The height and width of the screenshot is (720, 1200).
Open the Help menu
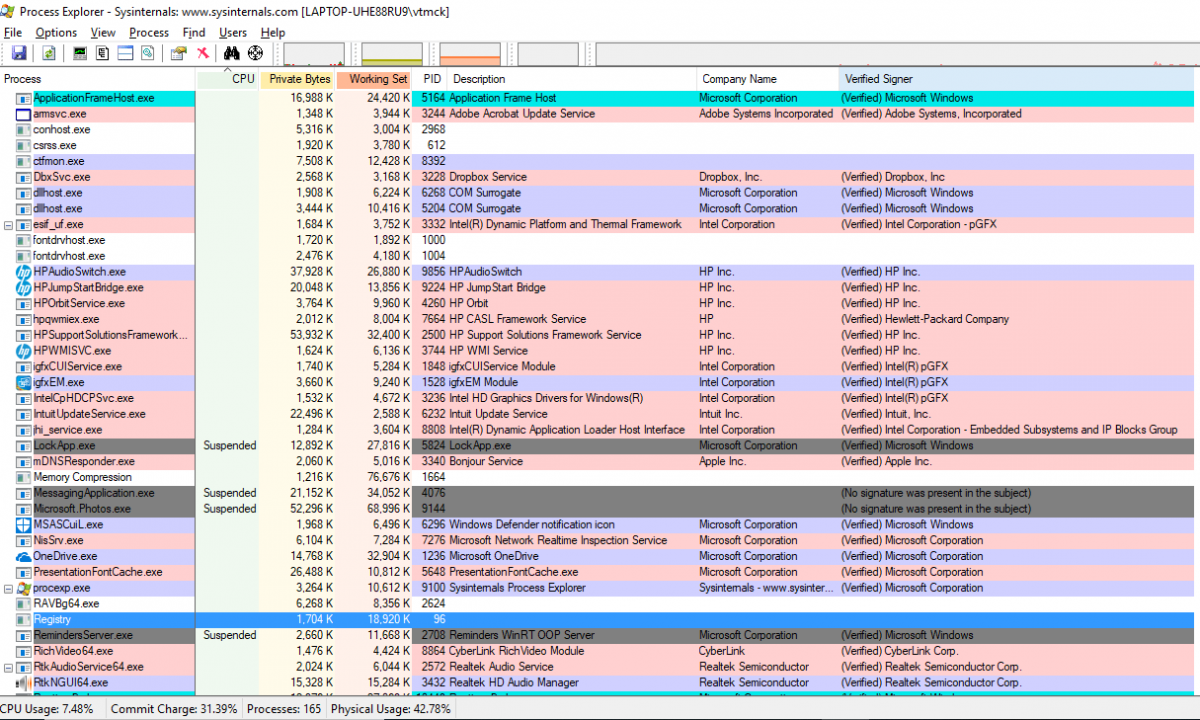pos(272,33)
